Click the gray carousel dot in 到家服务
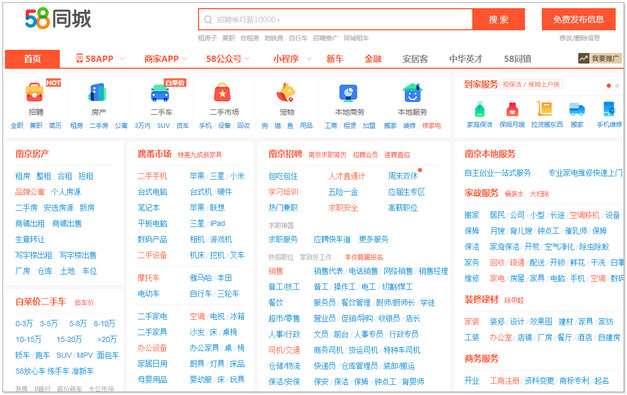The width and height of the screenshot is (627, 395). tap(617, 86)
